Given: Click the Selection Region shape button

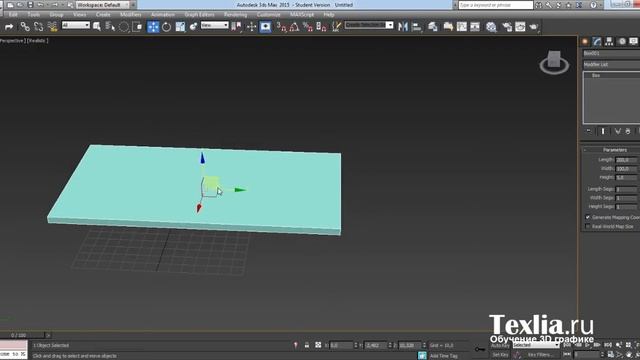Looking at the screenshot, I should click(x=124, y=27).
